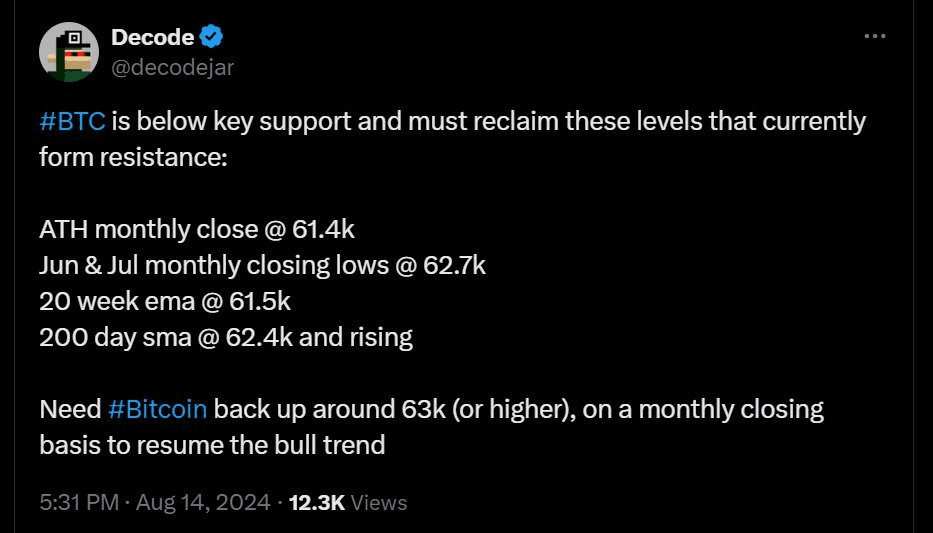The height and width of the screenshot is (533, 933).
Task: Open the @decodejar handle link
Action: pyautogui.click(x=173, y=68)
